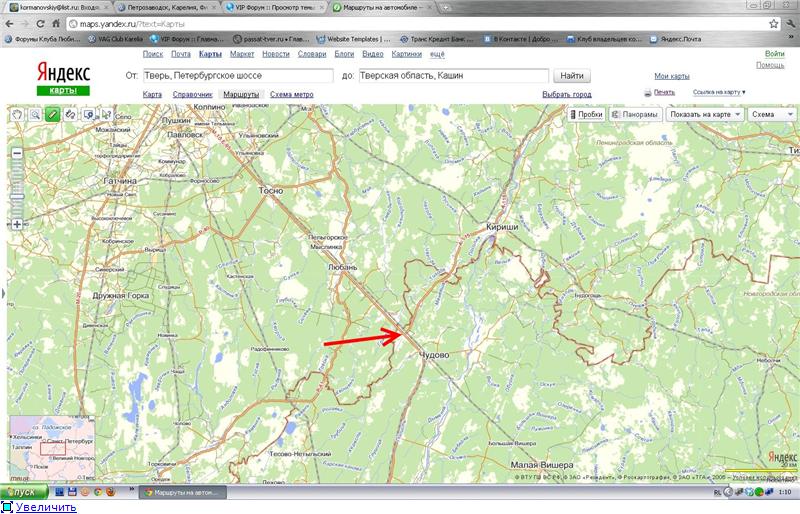Click the Войти login link
Screen dimensions: 800x514
[774, 54]
